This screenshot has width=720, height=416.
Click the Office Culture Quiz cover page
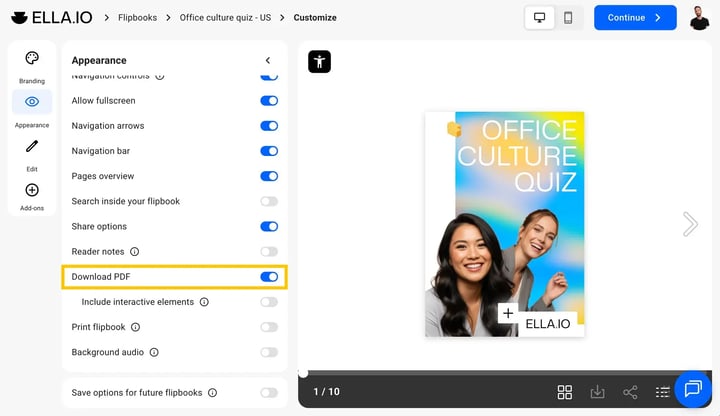coord(505,224)
